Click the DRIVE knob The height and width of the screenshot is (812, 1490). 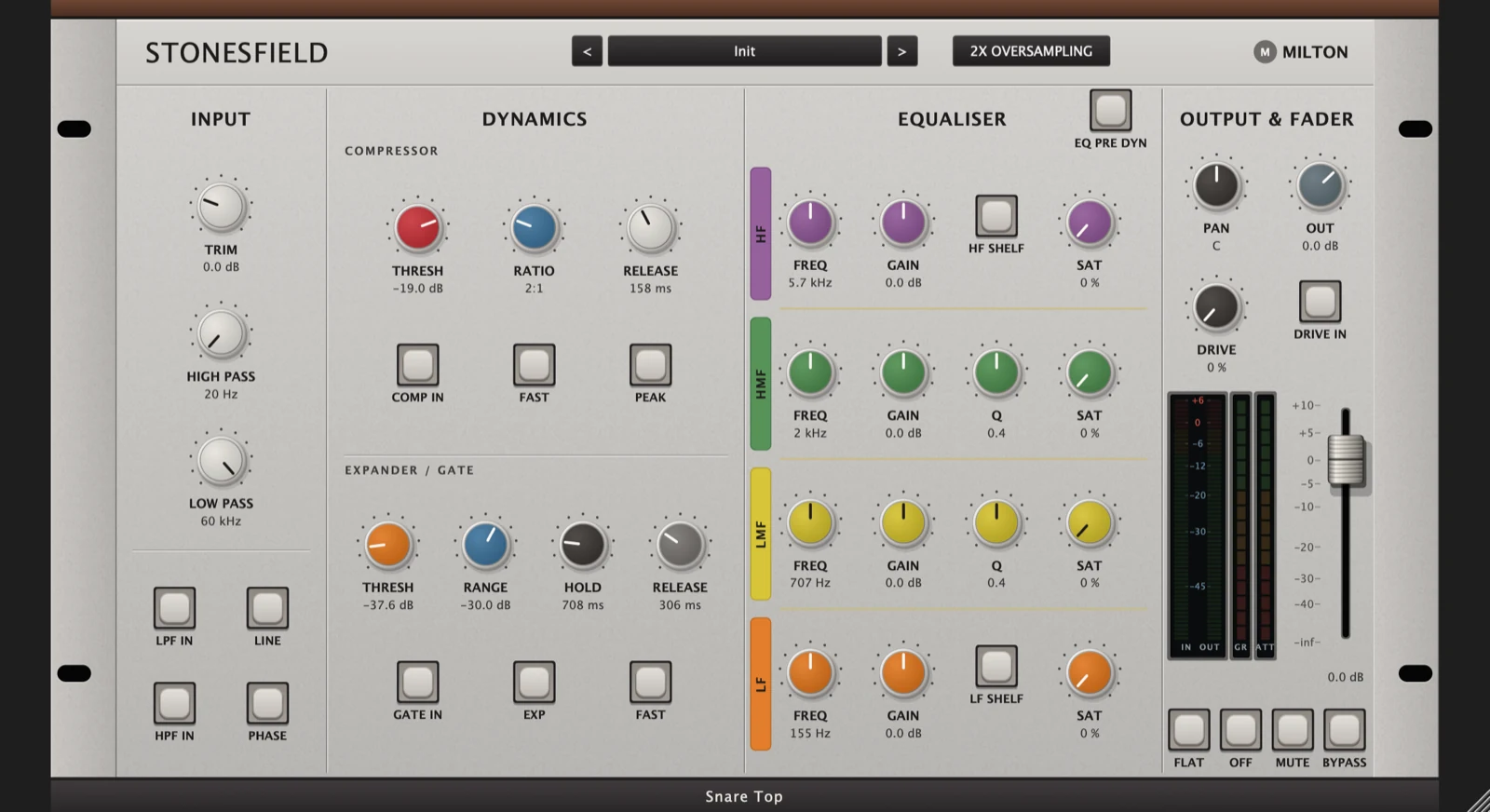coord(1216,307)
